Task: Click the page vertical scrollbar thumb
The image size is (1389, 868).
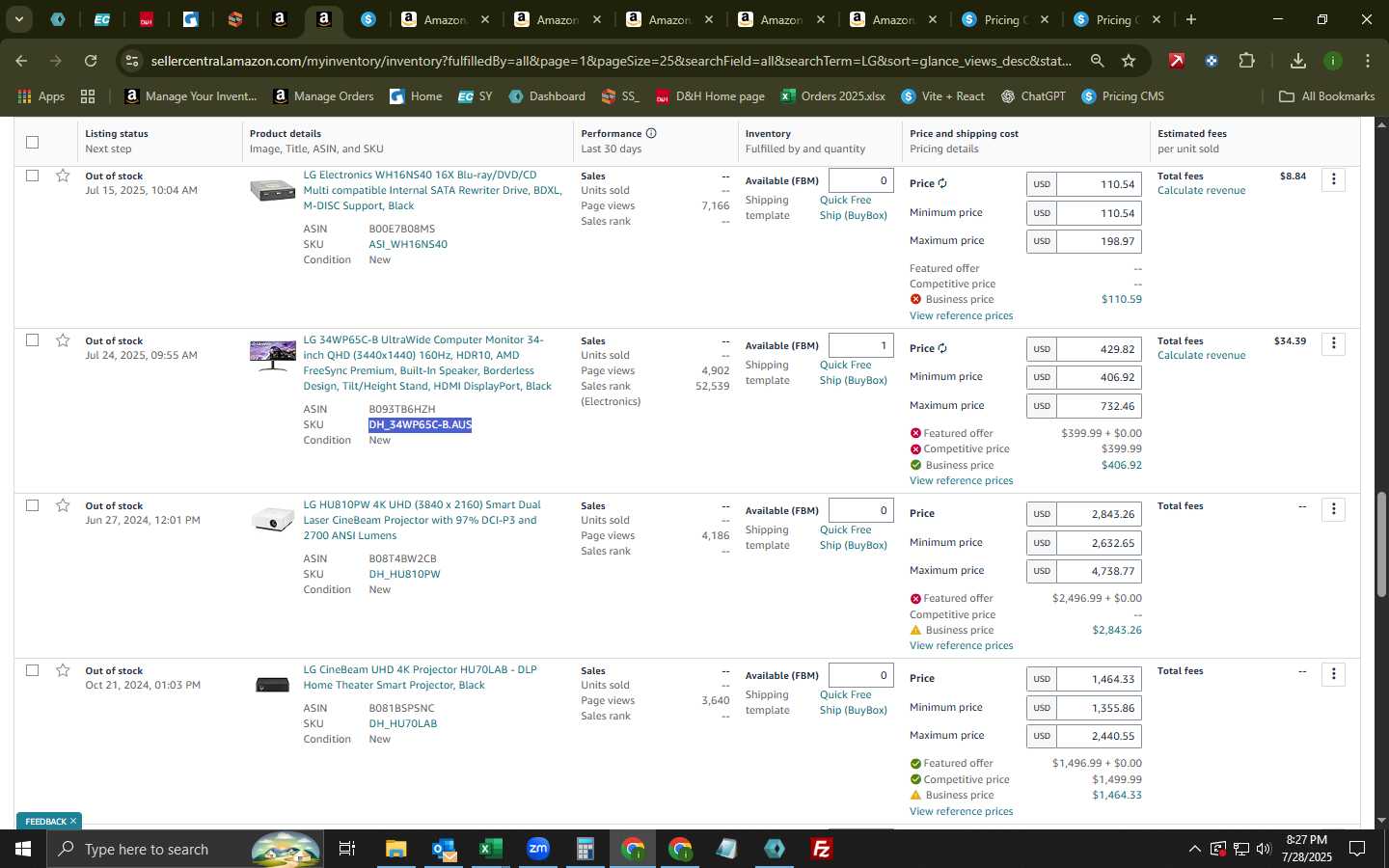Action: pyautogui.click(x=1381, y=545)
